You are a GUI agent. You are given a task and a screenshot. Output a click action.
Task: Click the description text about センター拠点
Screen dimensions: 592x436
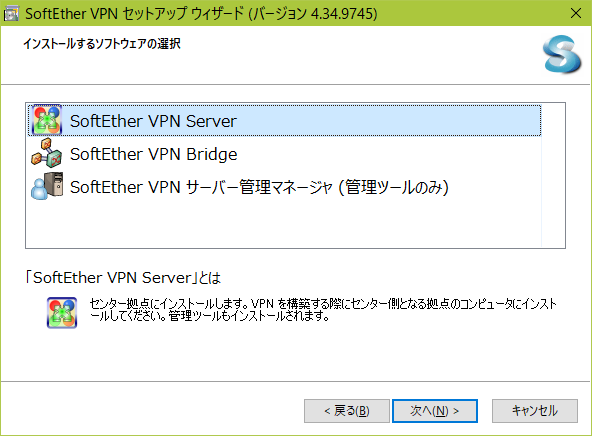pos(323,310)
